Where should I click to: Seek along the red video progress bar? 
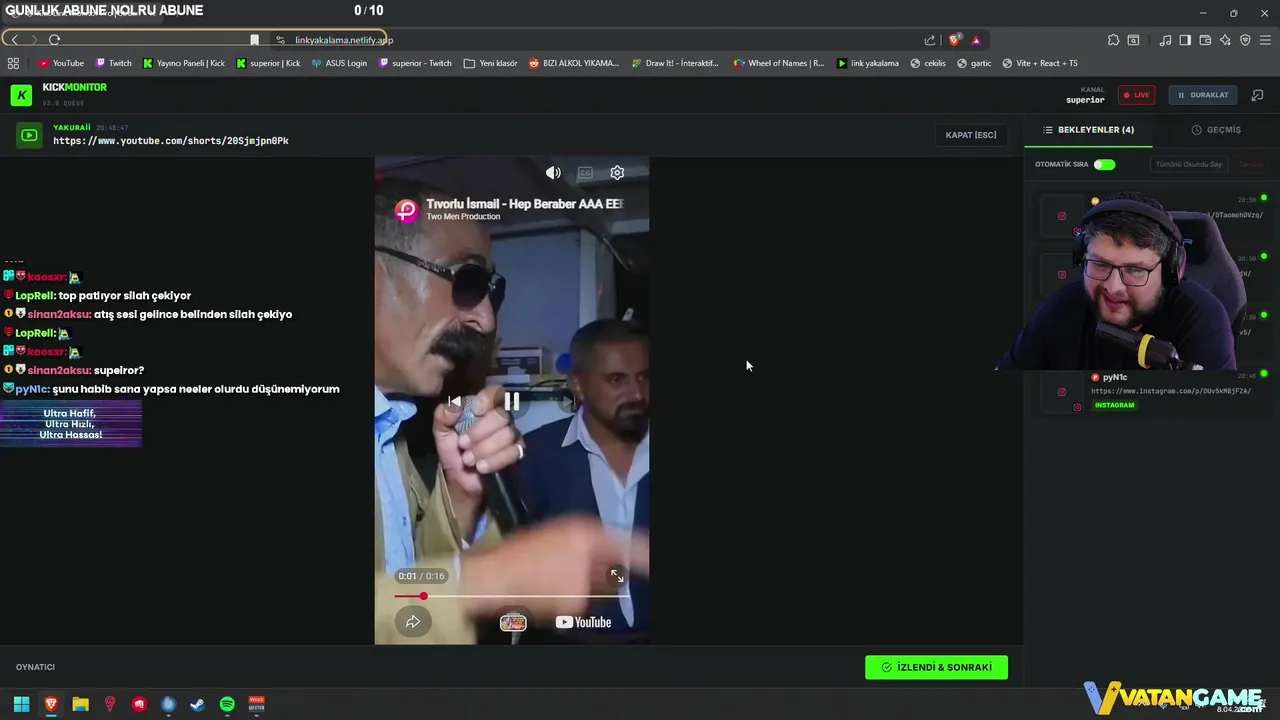click(x=511, y=596)
